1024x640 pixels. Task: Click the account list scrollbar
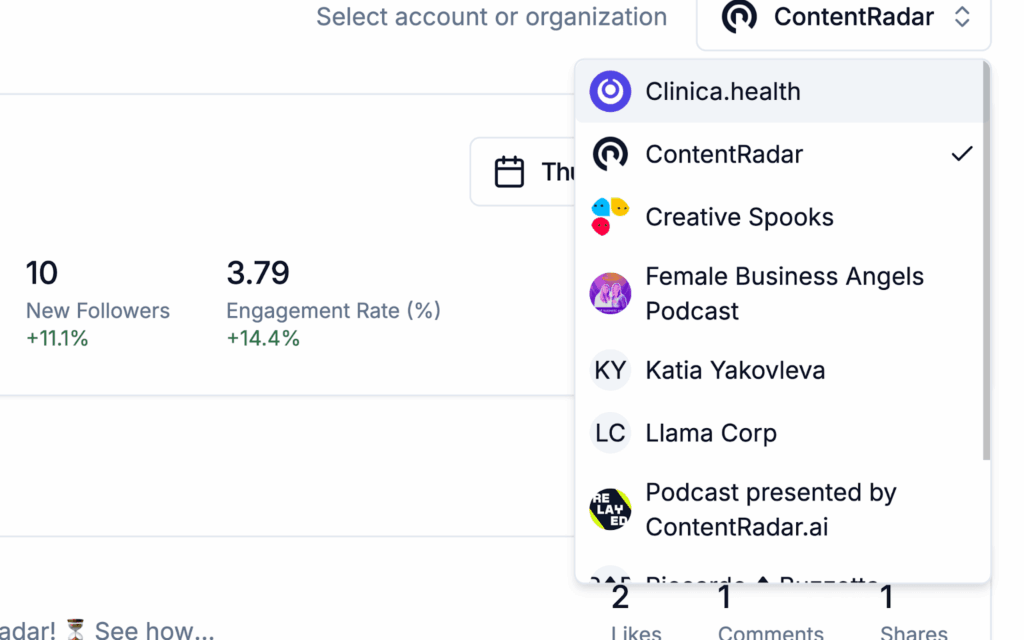pos(986,260)
